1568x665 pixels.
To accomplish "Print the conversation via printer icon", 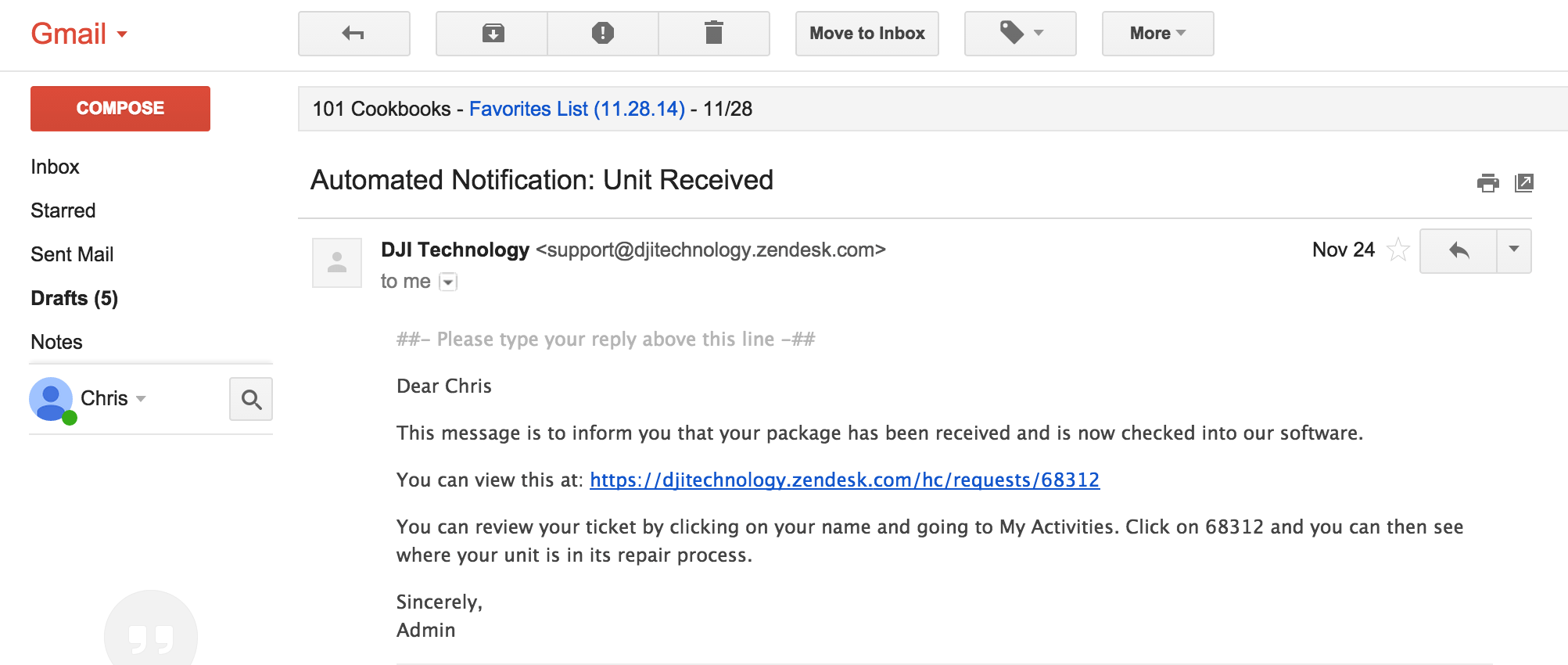I will 1487,183.
